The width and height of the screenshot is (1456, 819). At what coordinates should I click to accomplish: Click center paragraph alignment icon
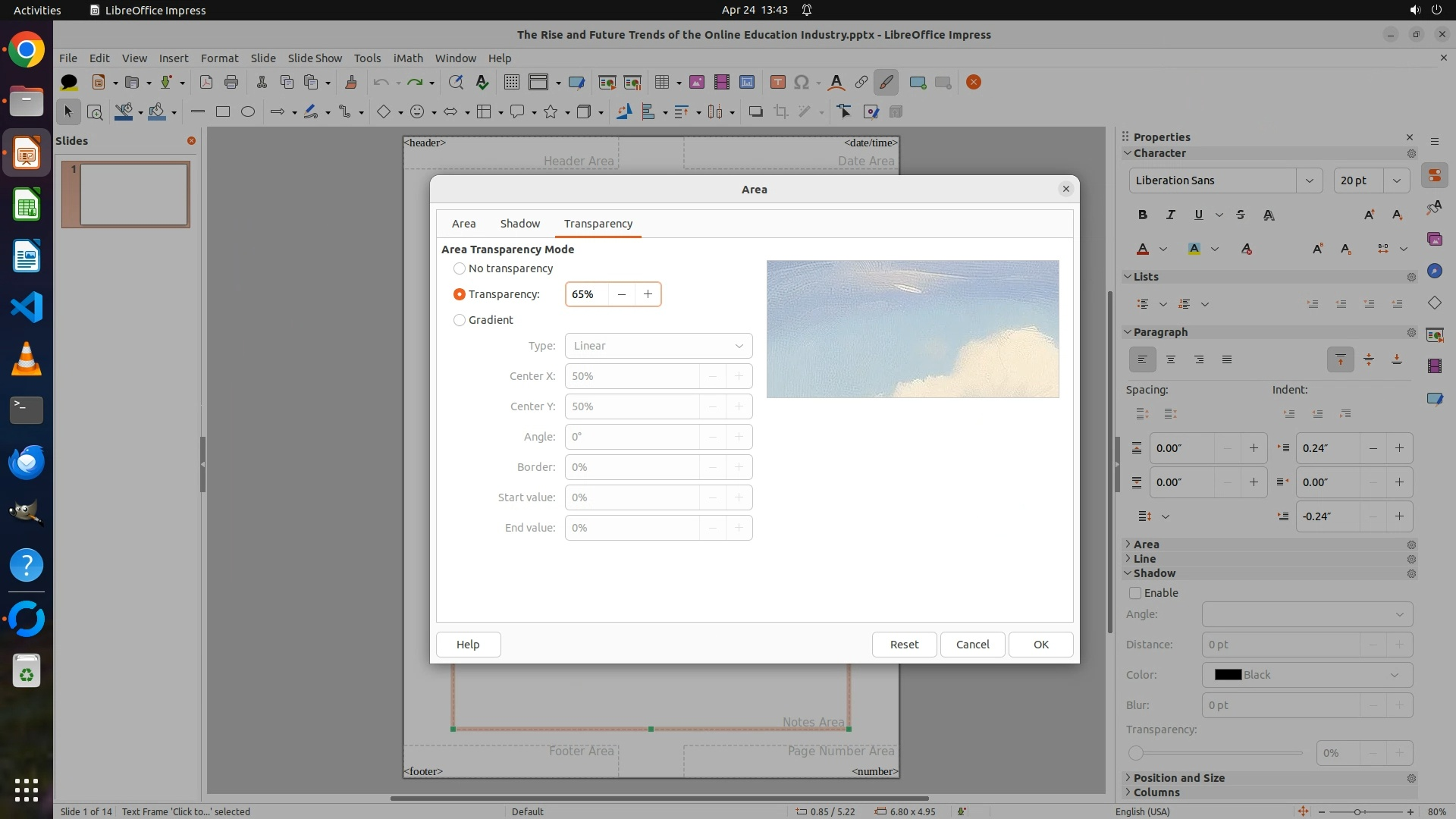tap(1171, 359)
